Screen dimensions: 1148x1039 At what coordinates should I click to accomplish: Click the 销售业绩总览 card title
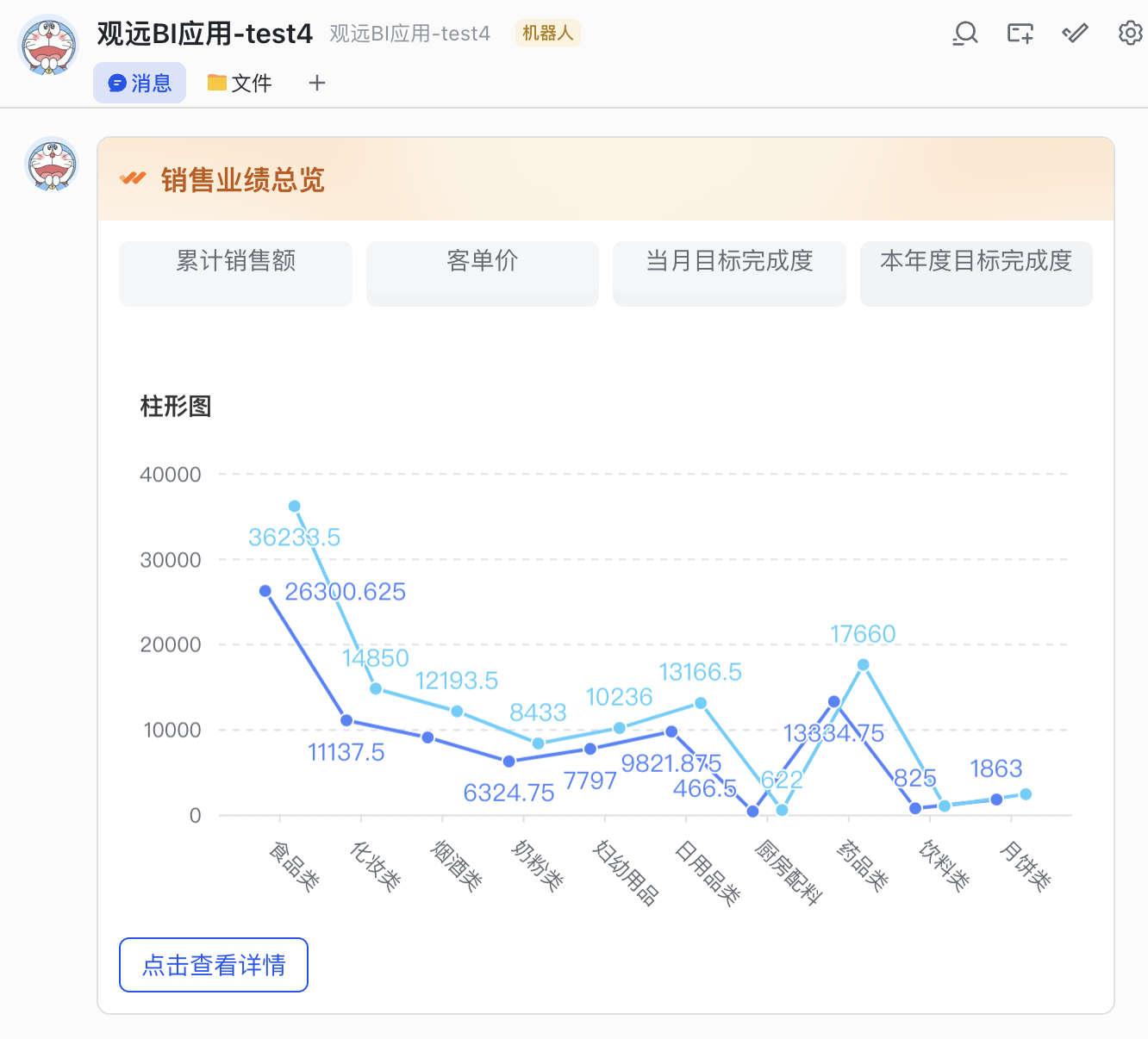(x=242, y=180)
